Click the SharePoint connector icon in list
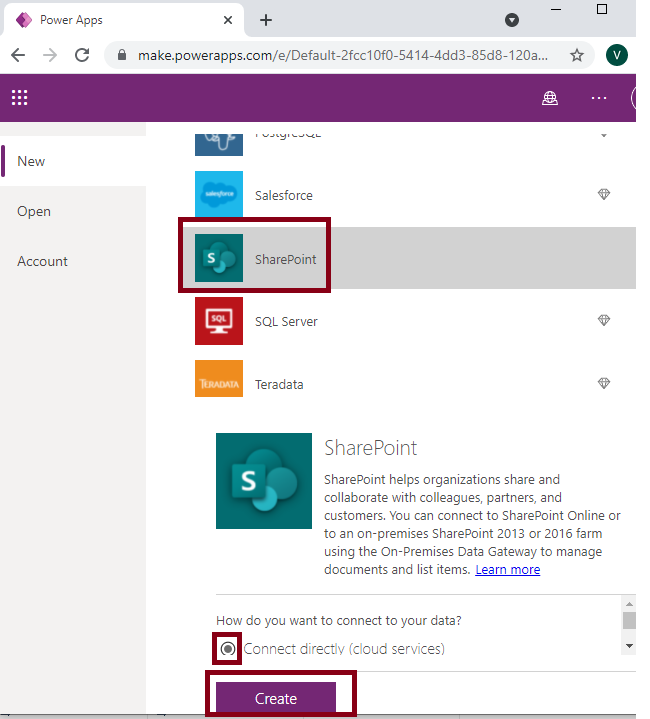The image size is (650, 719). pyautogui.click(x=219, y=258)
